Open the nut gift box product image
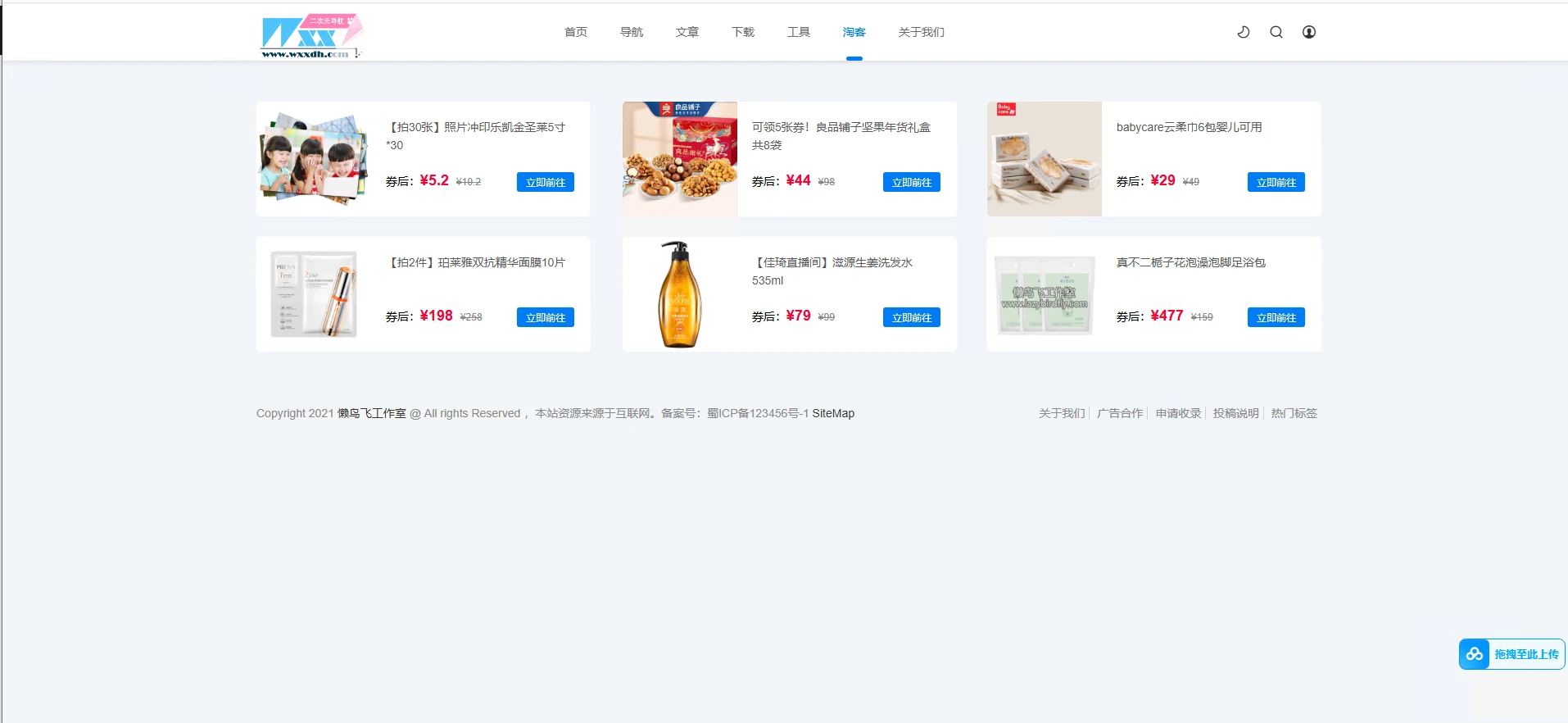Image resolution: width=1568 pixels, height=723 pixels. (x=680, y=159)
